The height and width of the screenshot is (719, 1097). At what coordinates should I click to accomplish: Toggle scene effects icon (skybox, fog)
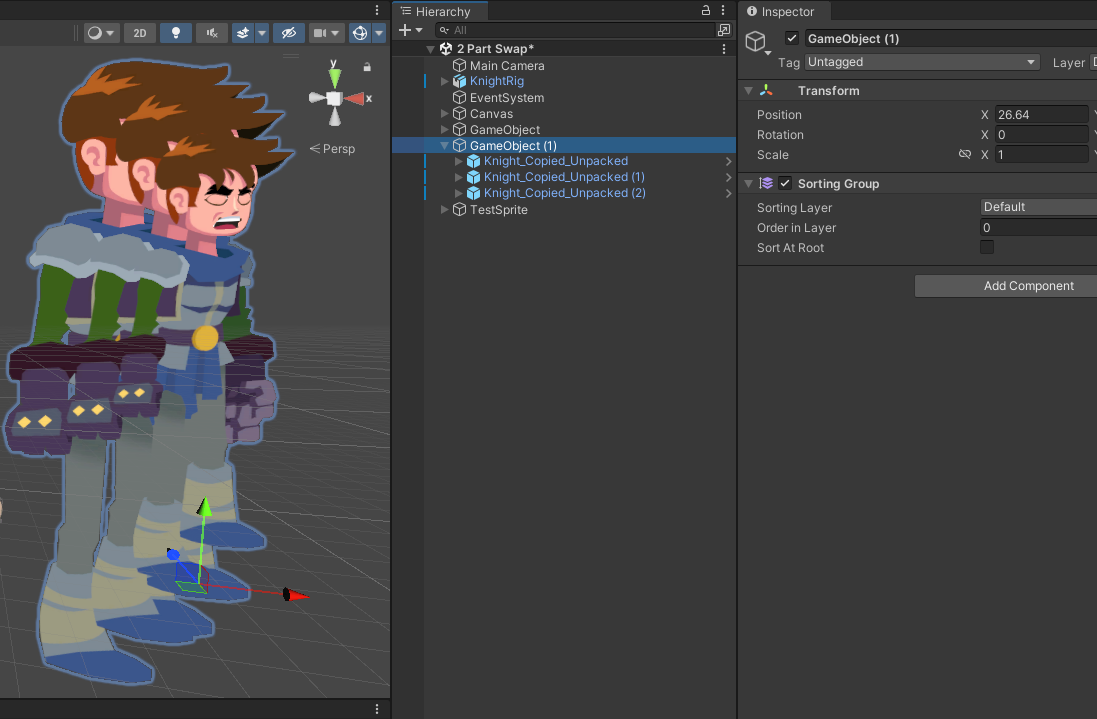243,33
